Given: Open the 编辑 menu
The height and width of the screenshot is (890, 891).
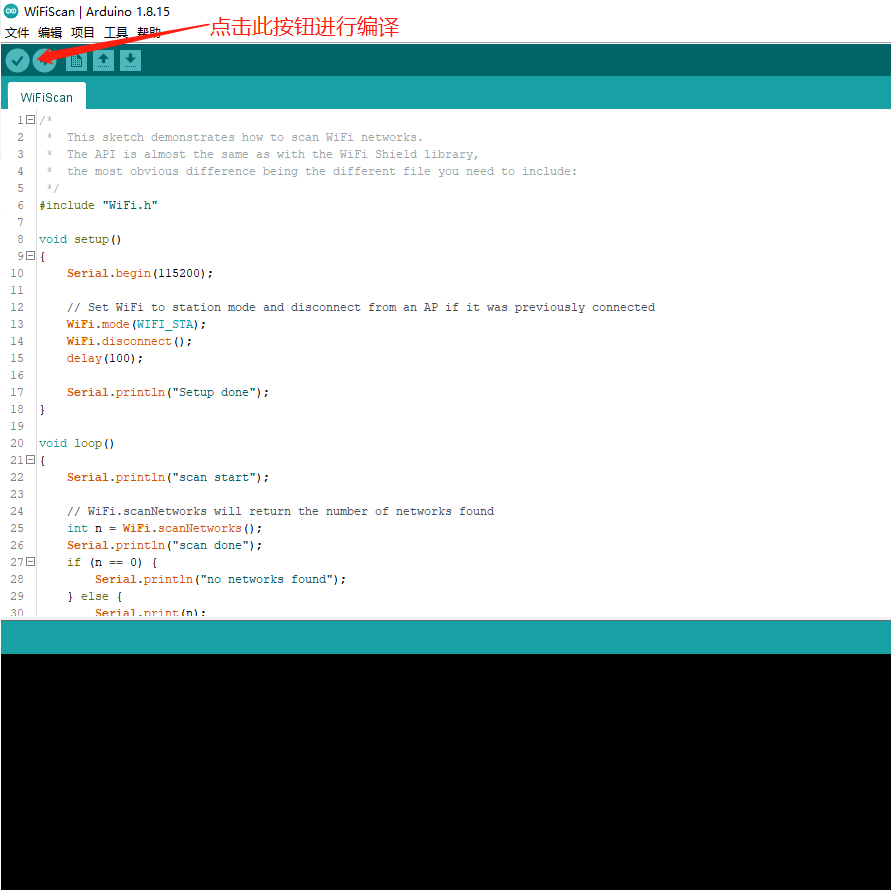Looking at the screenshot, I should click(x=49, y=32).
